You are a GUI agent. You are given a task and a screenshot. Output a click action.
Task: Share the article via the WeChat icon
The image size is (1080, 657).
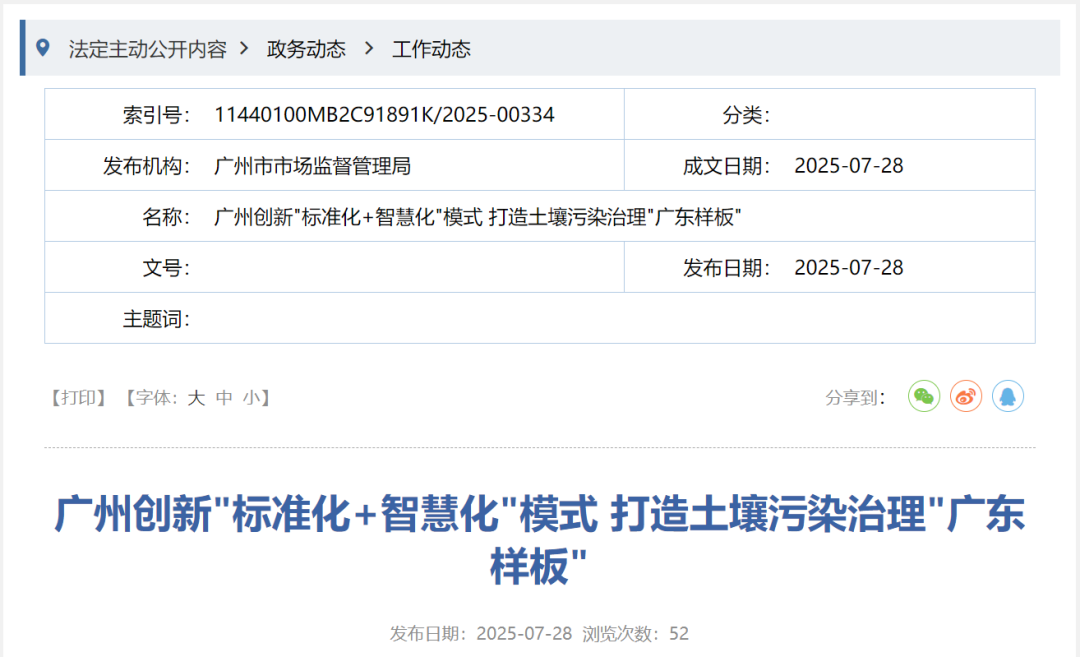(x=923, y=396)
